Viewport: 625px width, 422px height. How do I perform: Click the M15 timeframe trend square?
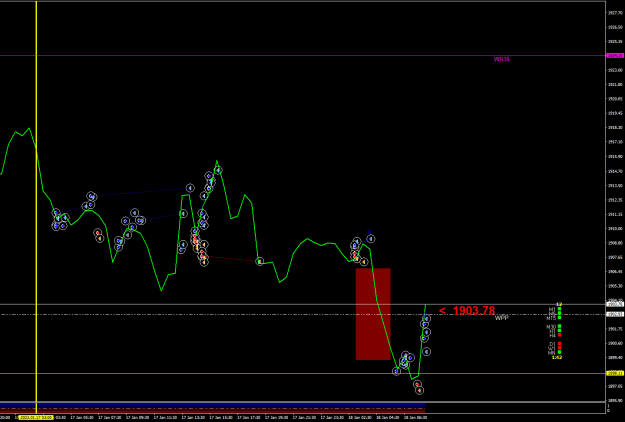559,318
